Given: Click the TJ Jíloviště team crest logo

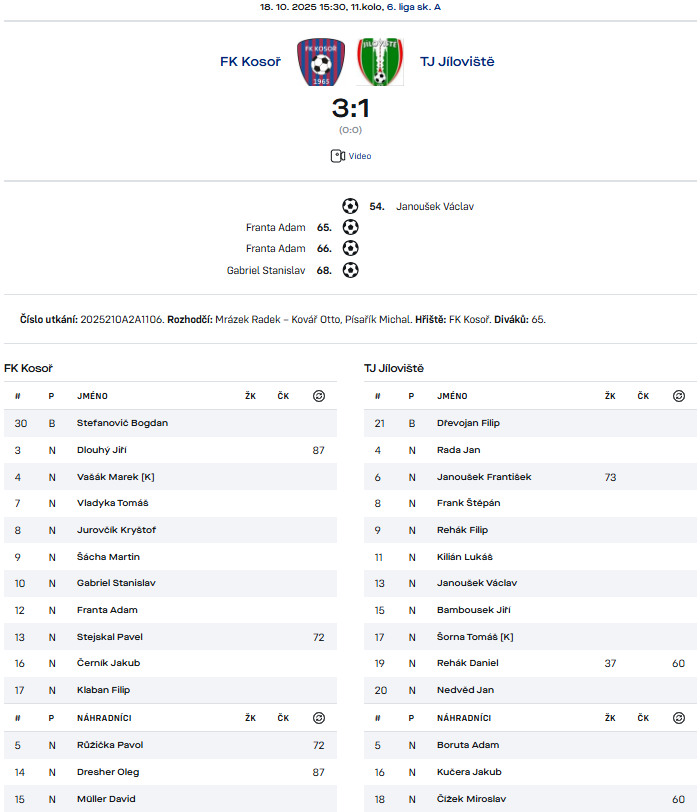Looking at the screenshot, I should [380, 62].
